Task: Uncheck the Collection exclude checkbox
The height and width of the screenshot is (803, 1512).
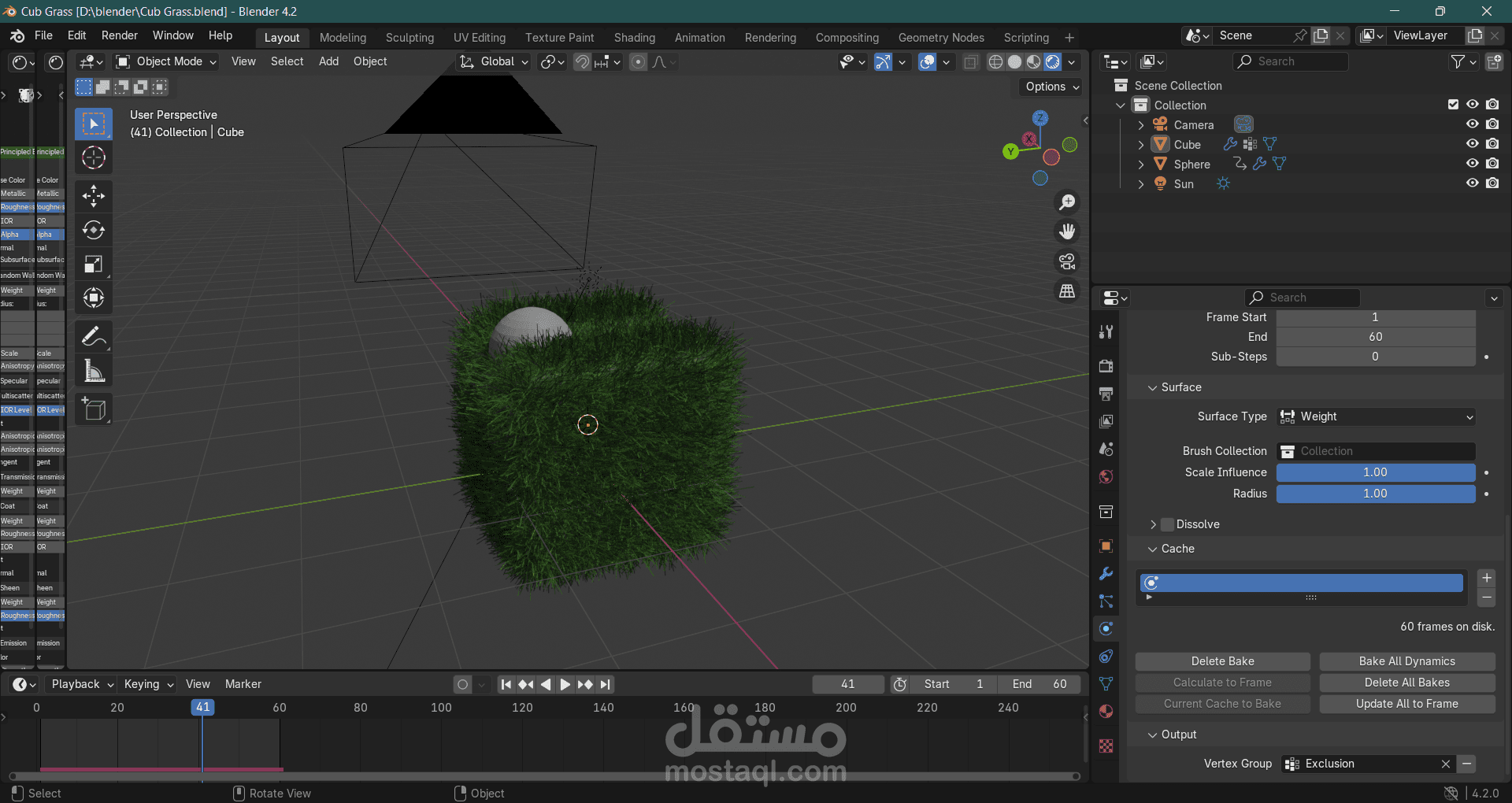Action: pos(1453,105)
